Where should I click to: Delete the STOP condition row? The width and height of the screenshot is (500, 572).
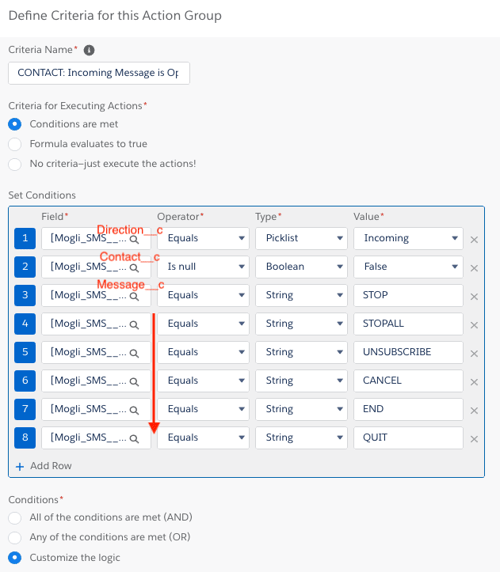tap(474, 297)
